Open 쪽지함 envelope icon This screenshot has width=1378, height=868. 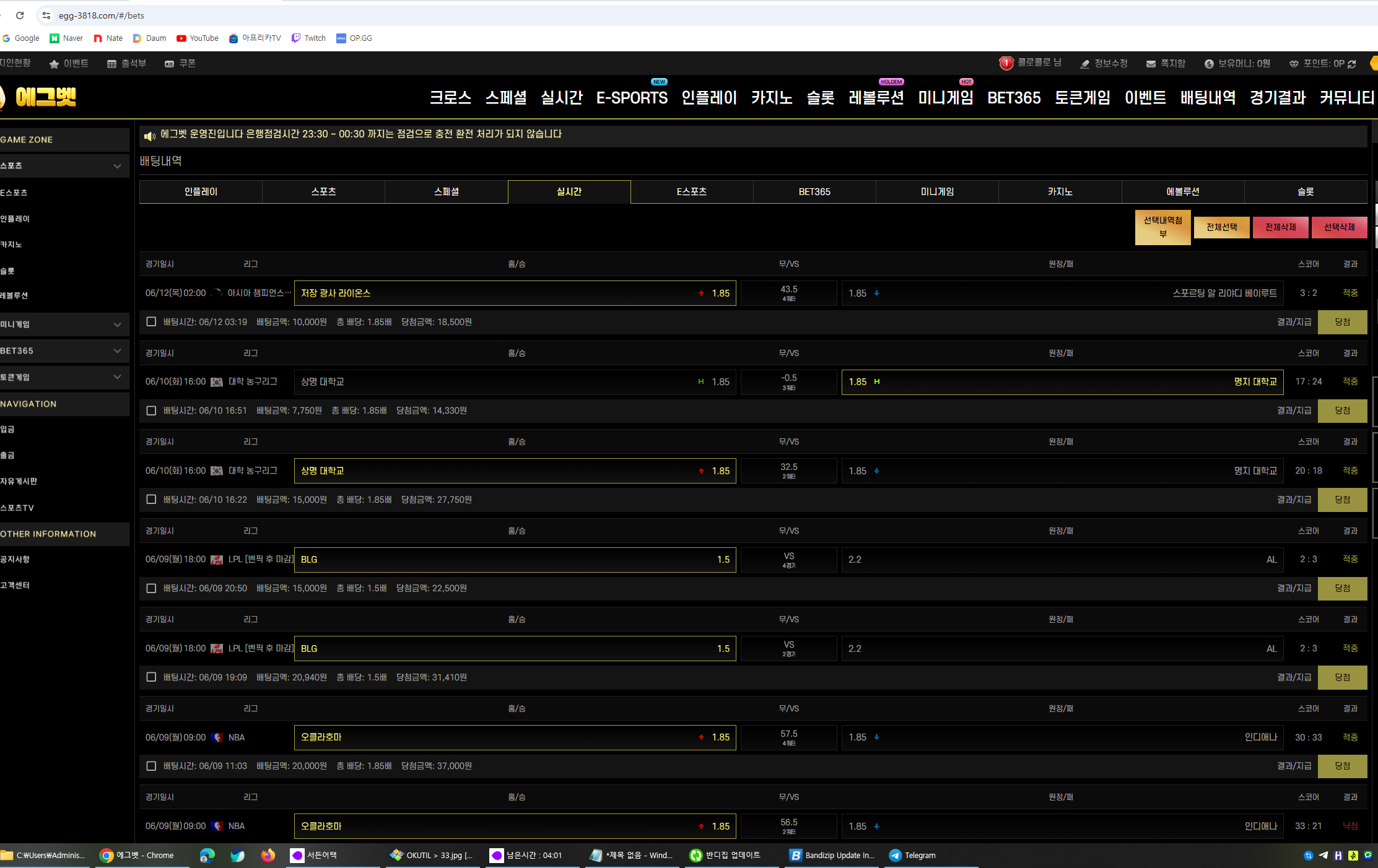pyautogui.click(x=1151, y=64)
